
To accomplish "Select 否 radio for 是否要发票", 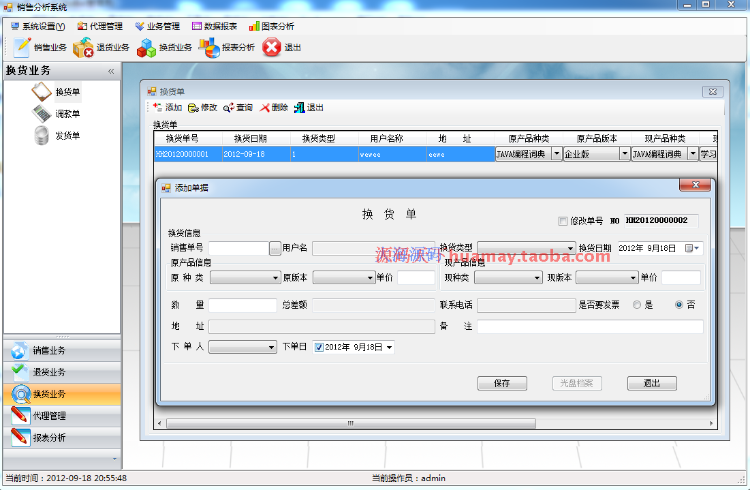I will (x=679, y=305).
